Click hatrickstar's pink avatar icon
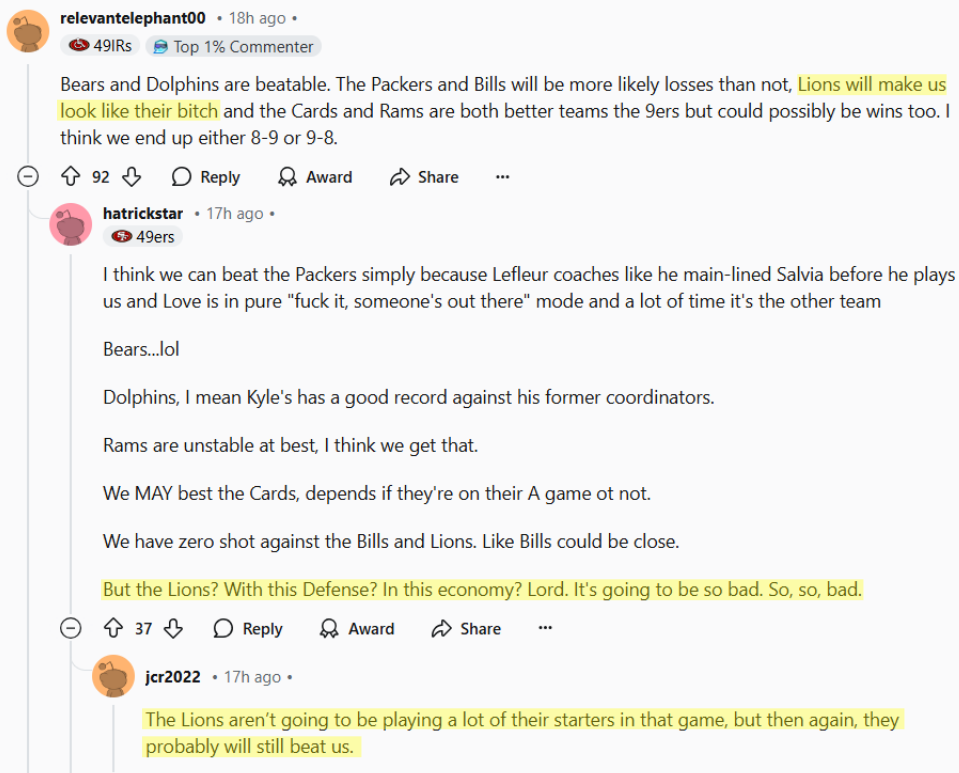 71,225
